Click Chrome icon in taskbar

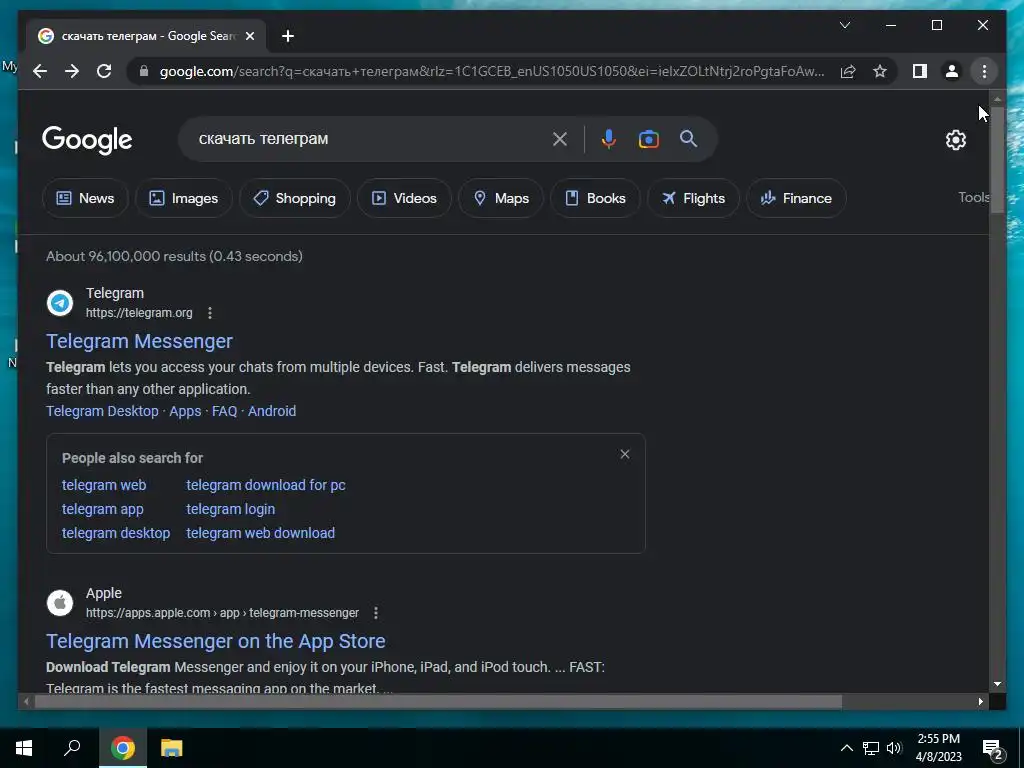click(123, 748)
